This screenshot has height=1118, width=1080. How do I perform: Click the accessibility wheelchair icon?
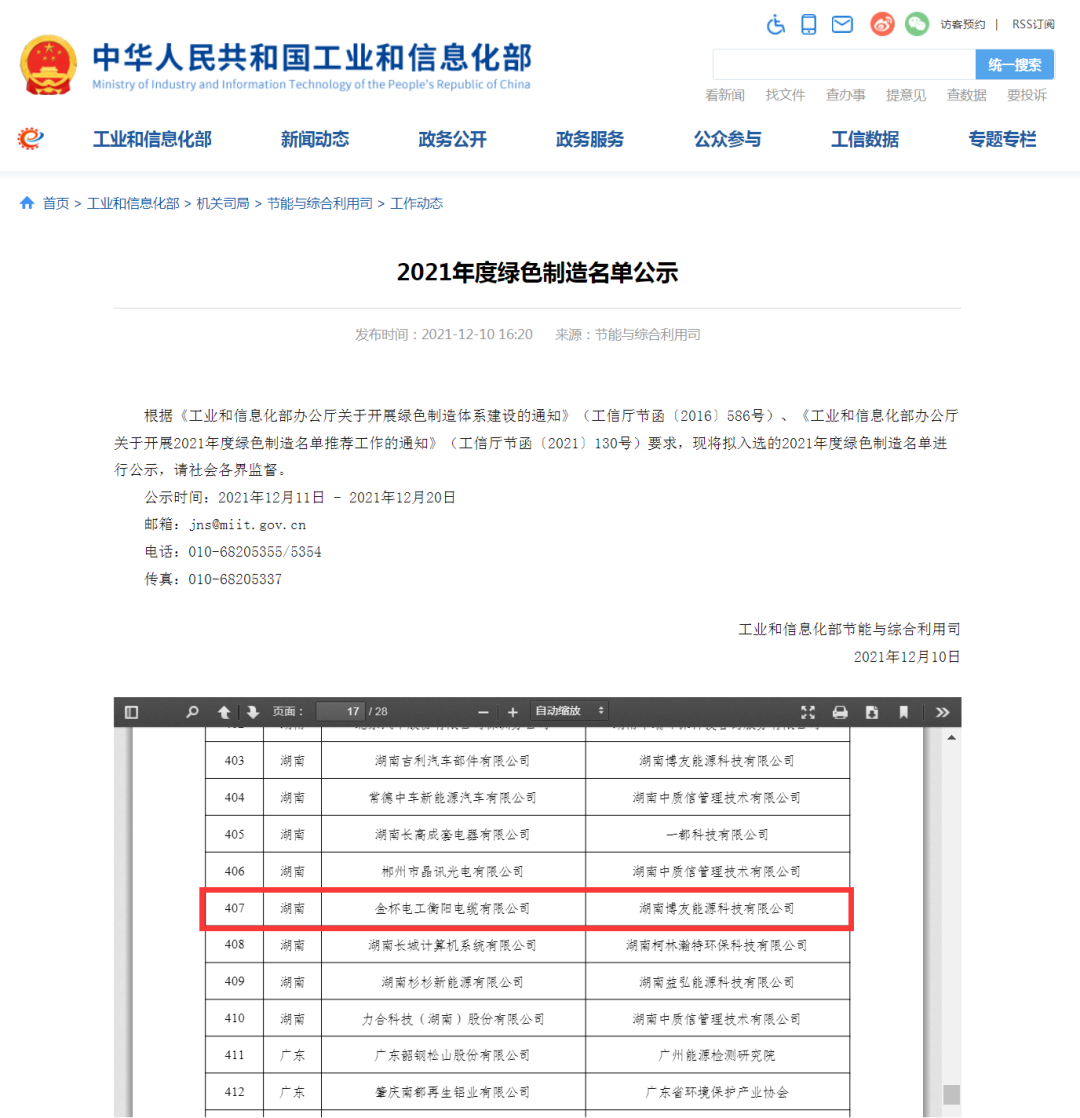coord(776,24)
